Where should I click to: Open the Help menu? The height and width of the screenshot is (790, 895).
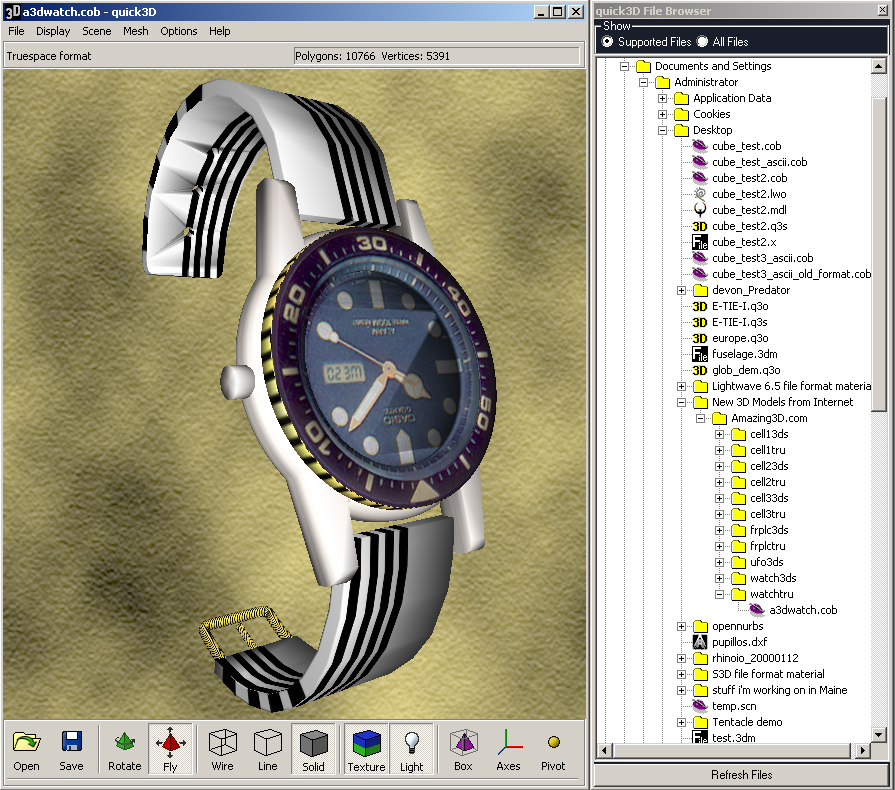[219, 31]
